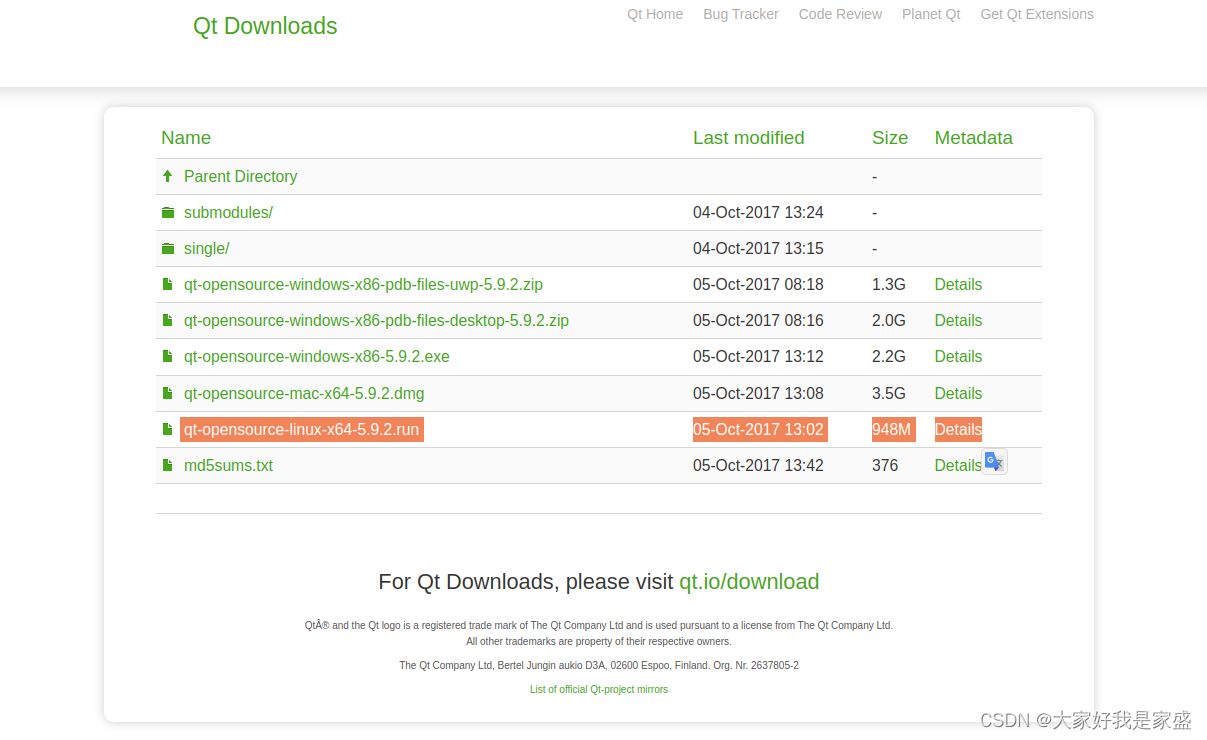Click the Metadata column header

(x=973, y=138)
